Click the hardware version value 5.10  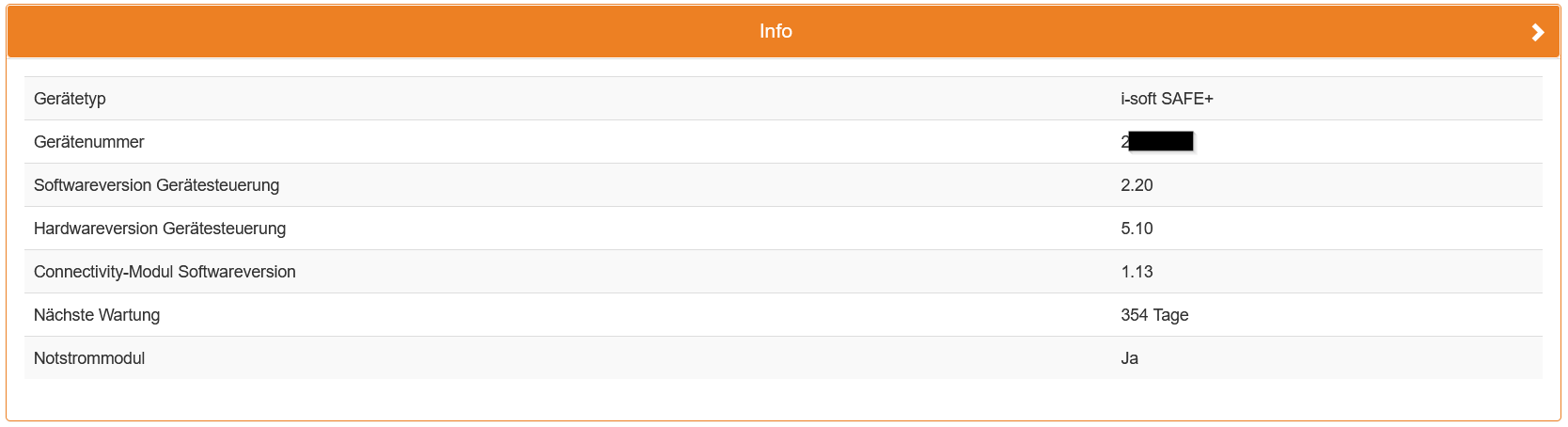tap(1137, 229)
